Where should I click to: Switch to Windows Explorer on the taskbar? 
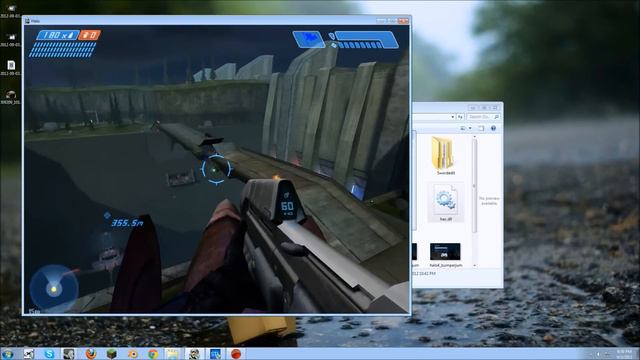tap(172, 354)
